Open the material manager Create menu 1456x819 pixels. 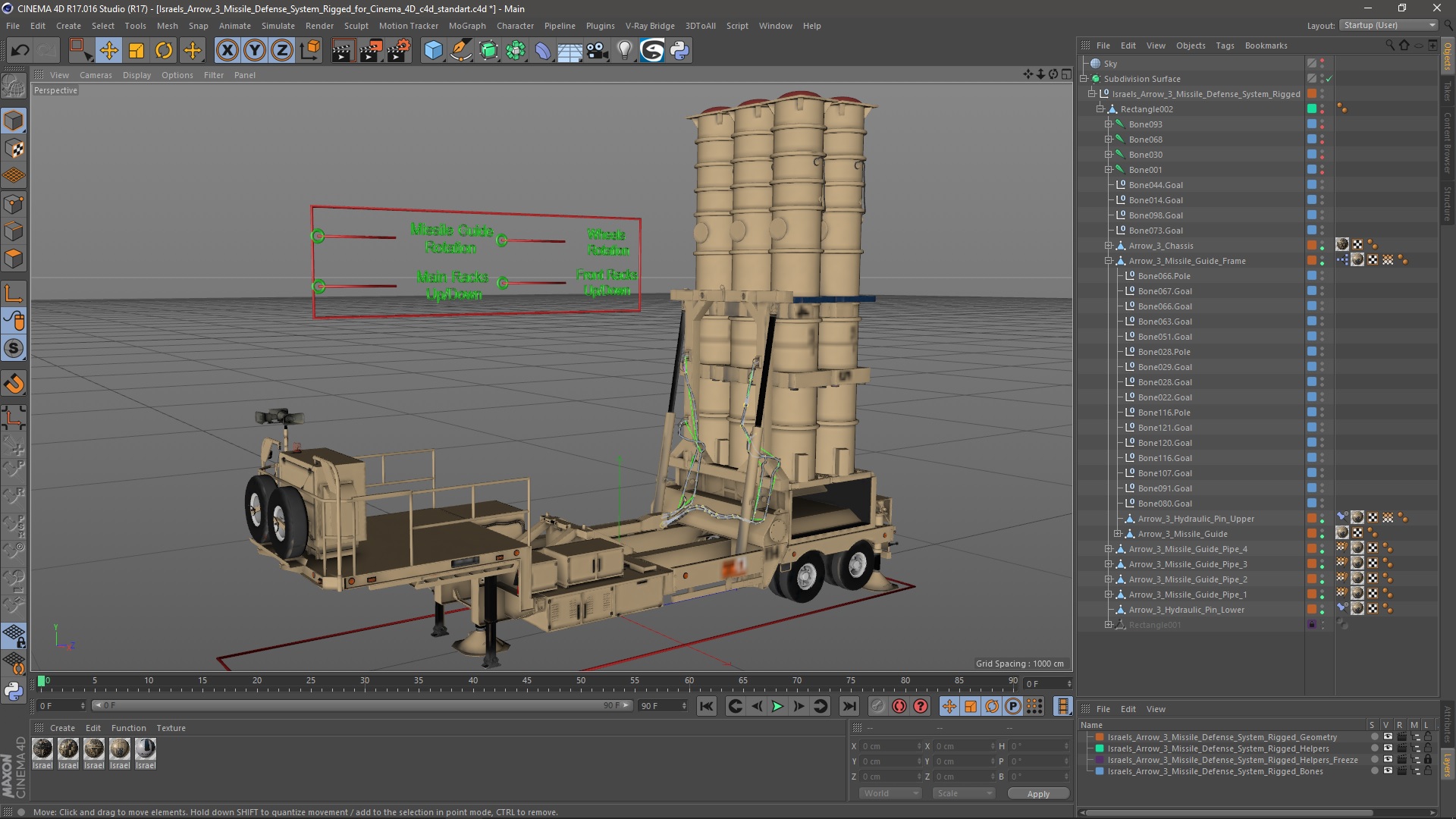[x=62, y=728]
